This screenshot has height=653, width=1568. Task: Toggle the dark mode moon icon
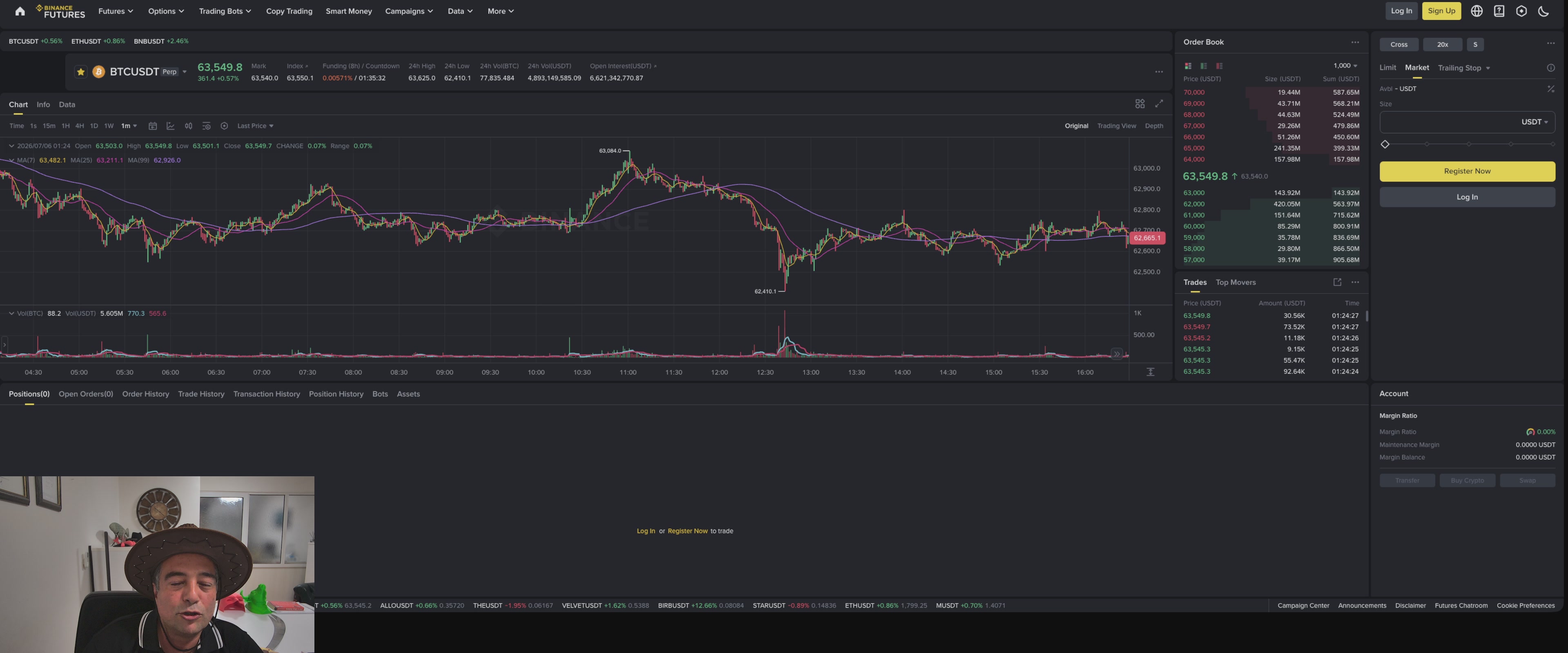1543,11
